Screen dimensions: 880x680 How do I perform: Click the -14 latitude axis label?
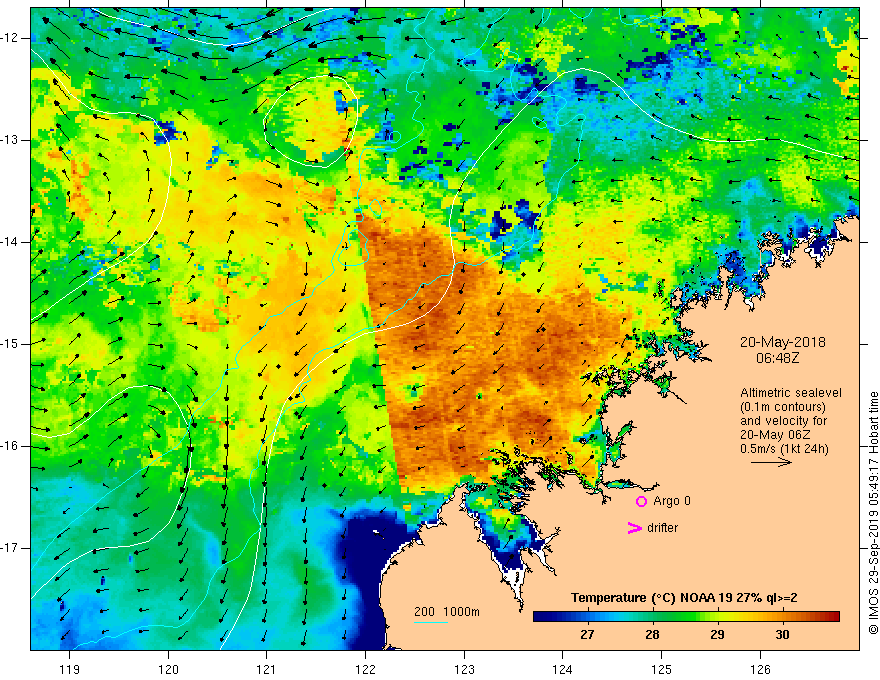[10, 242]
